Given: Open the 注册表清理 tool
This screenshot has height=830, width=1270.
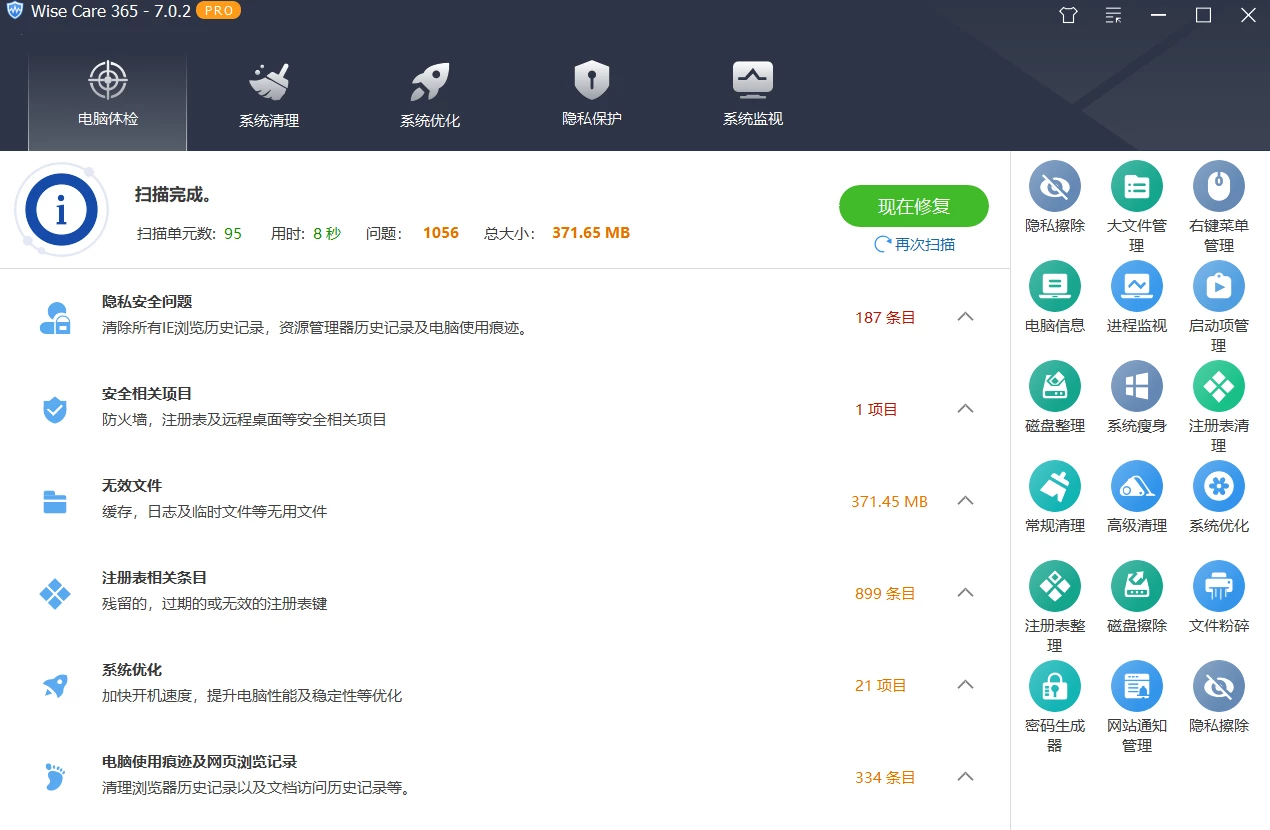Looking at the screenshot, I should click(x=1219, y=387).
